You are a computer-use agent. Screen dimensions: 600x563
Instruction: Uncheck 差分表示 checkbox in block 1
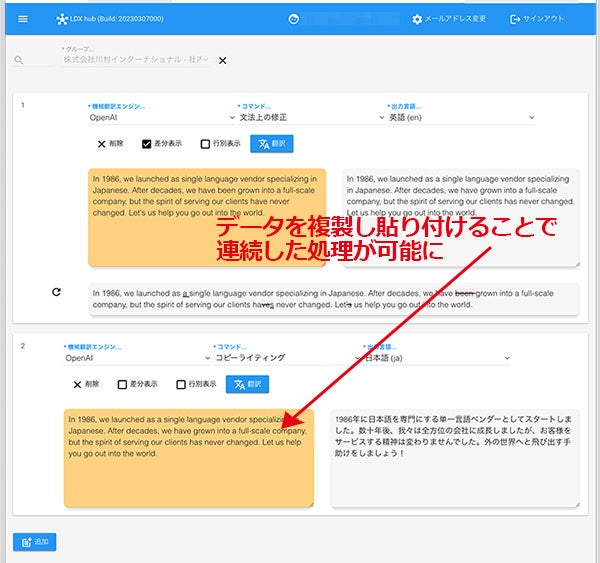tap(146, 144)
